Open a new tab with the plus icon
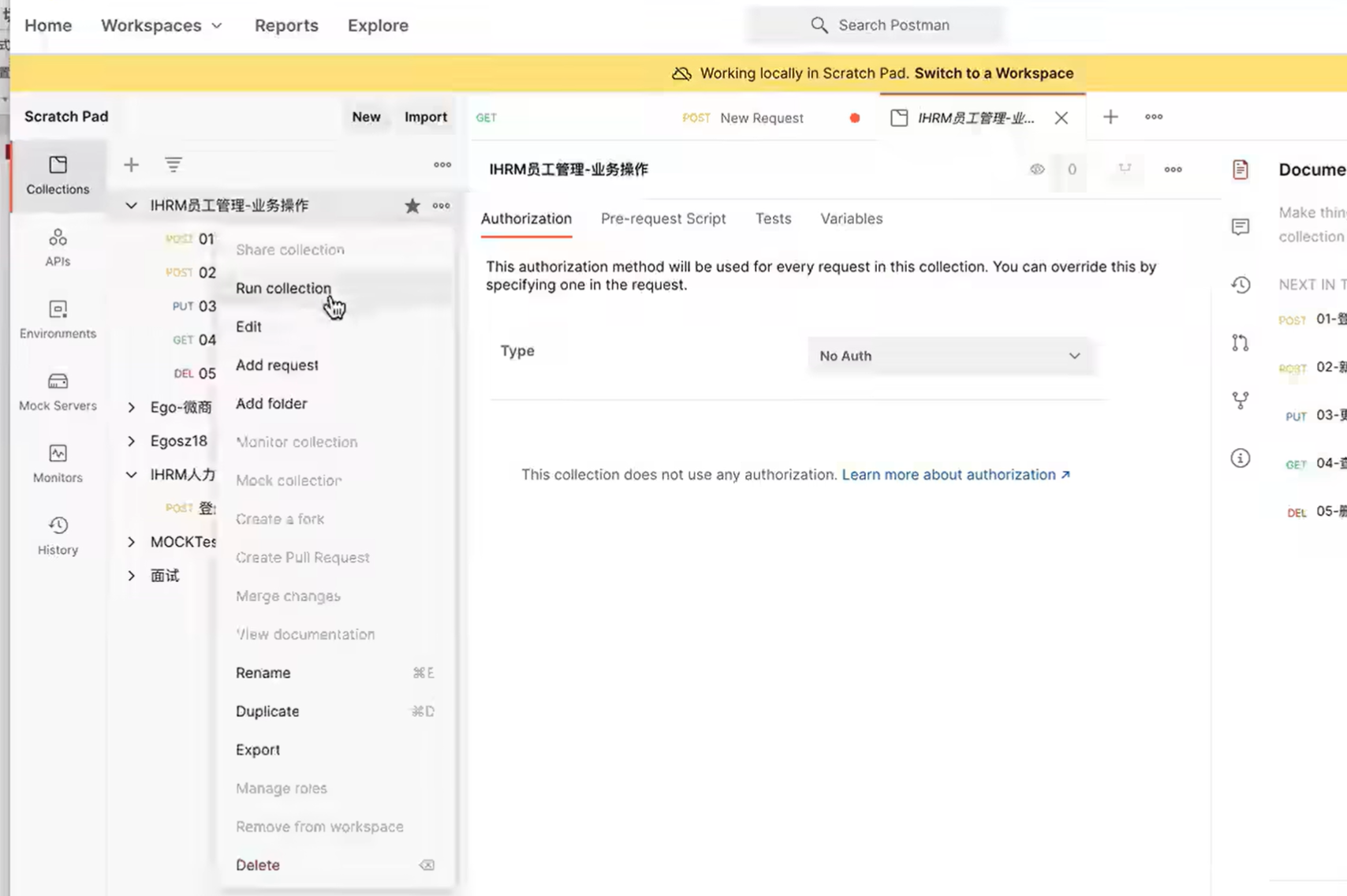Image resolution: width=1347 pixels, height=896 pixels. click(1110, 117)
